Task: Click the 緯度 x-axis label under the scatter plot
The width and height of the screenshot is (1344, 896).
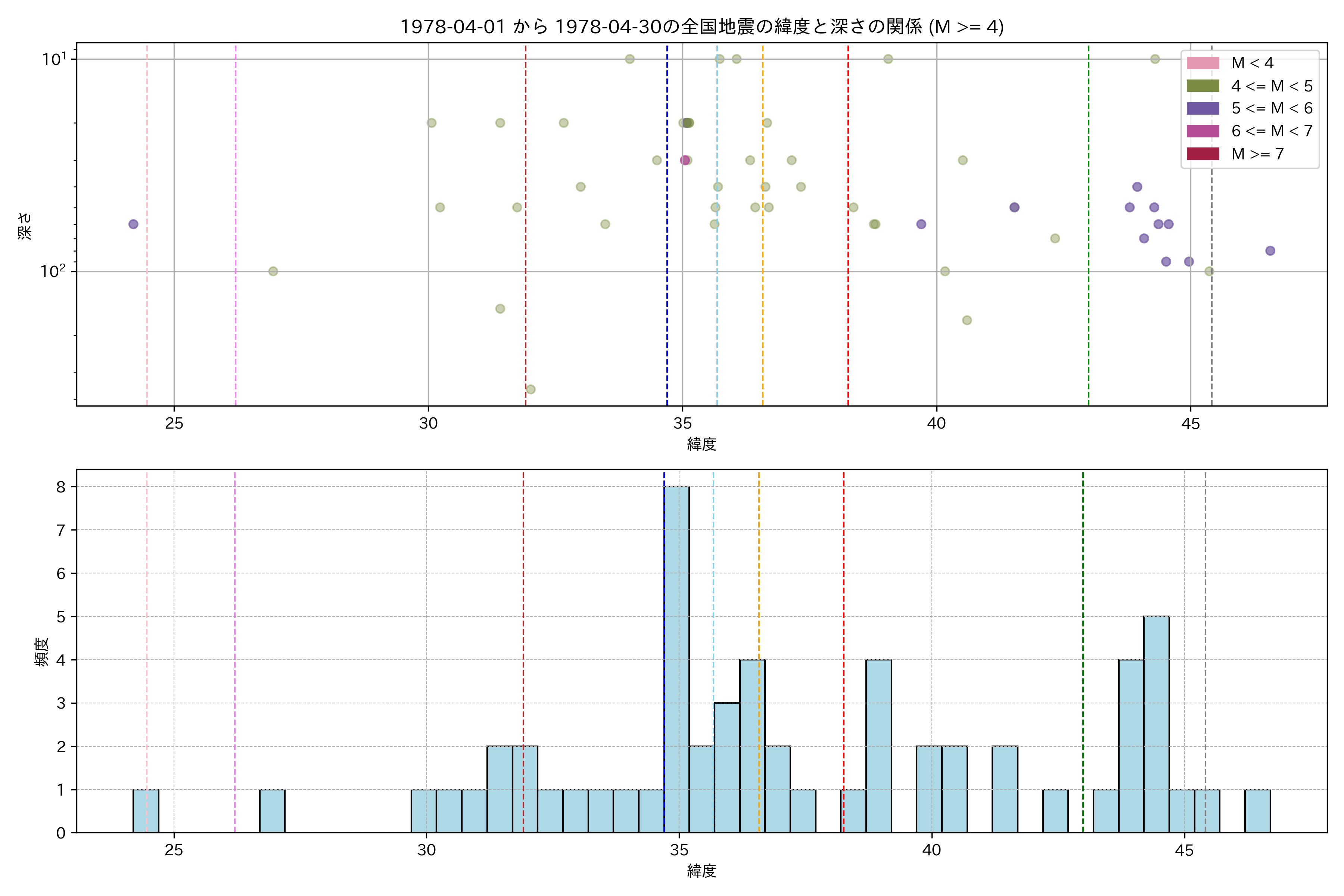Action: pyautogui.click(x=701, y=444)
